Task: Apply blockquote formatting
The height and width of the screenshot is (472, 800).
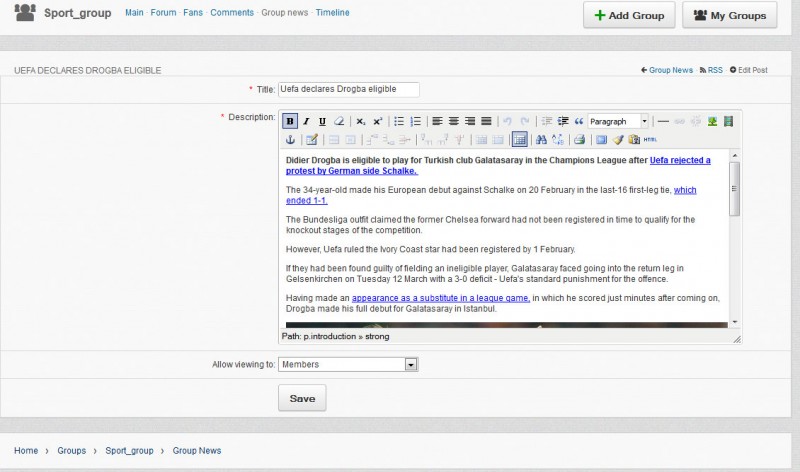Action: click(579, 121)
